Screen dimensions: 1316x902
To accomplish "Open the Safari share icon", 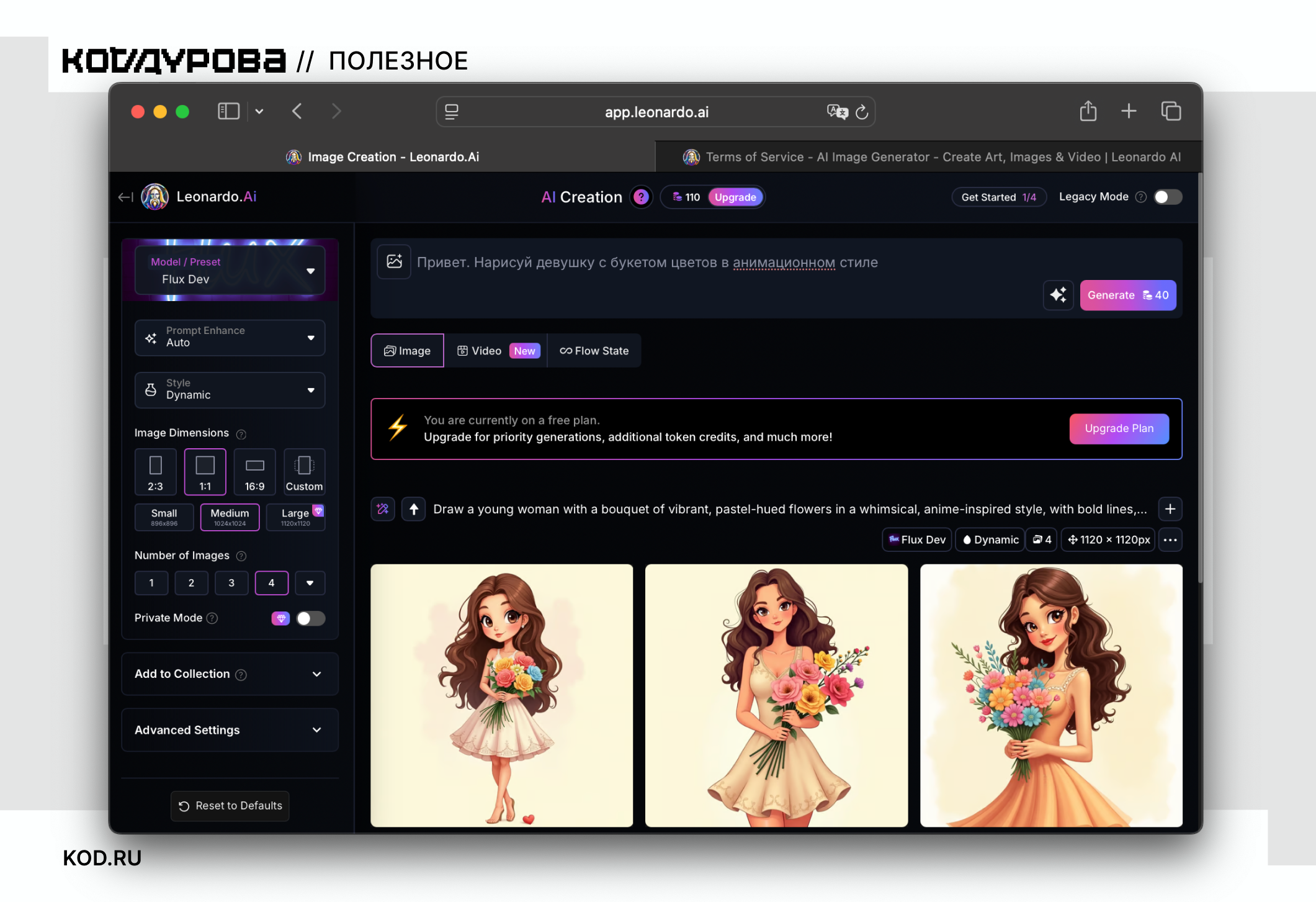I will [x=1088, y=111].
